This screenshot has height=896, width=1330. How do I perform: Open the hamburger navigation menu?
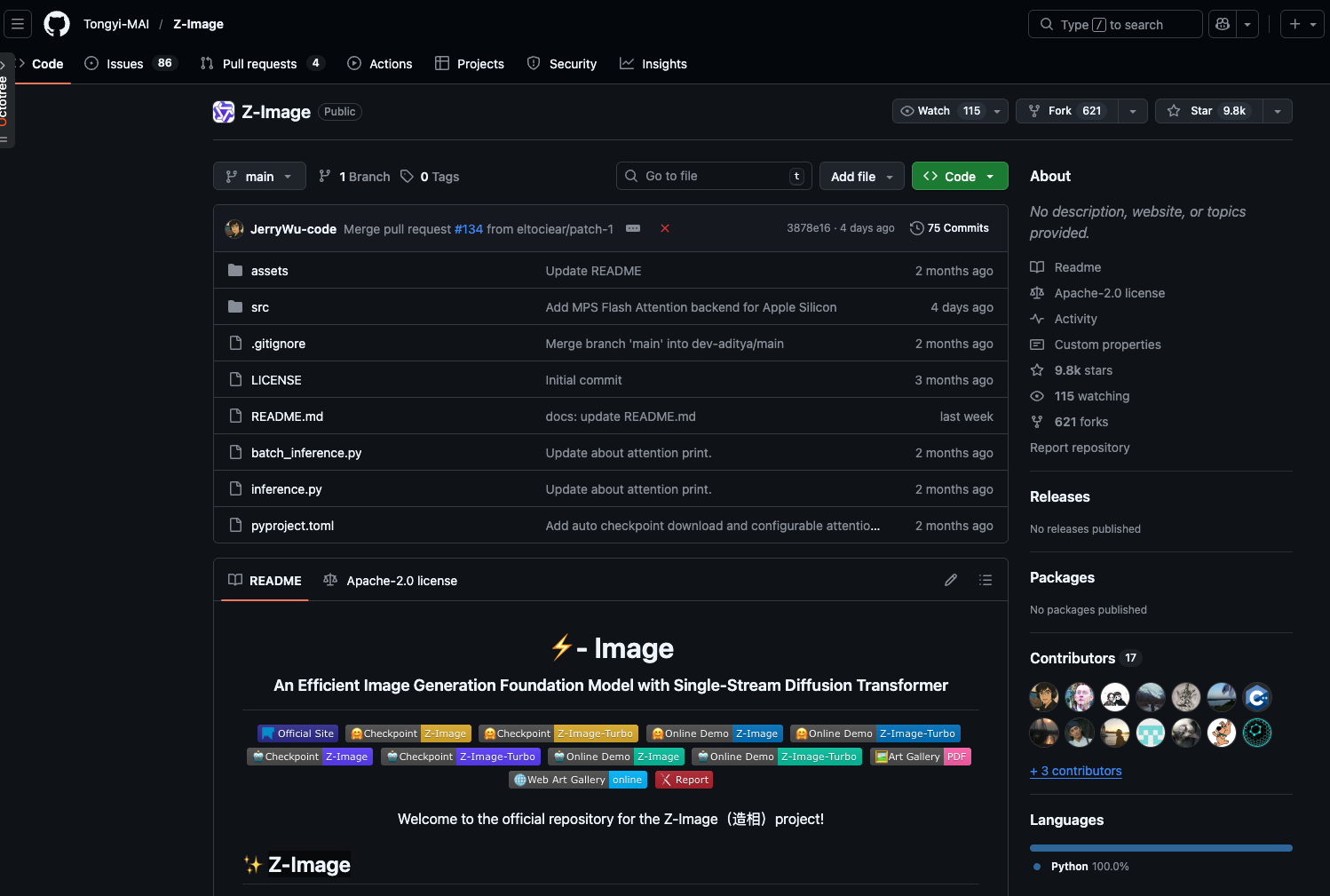click(18, 24)
